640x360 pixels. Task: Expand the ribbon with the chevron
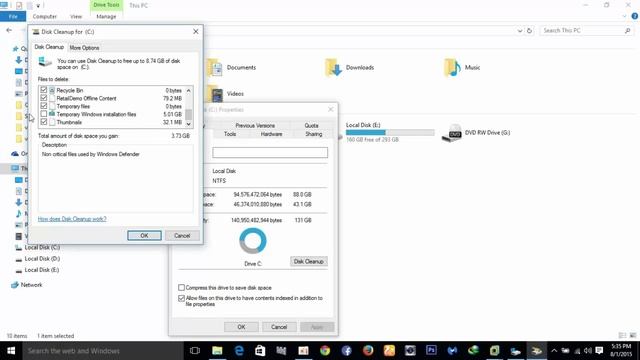(624, 16)
